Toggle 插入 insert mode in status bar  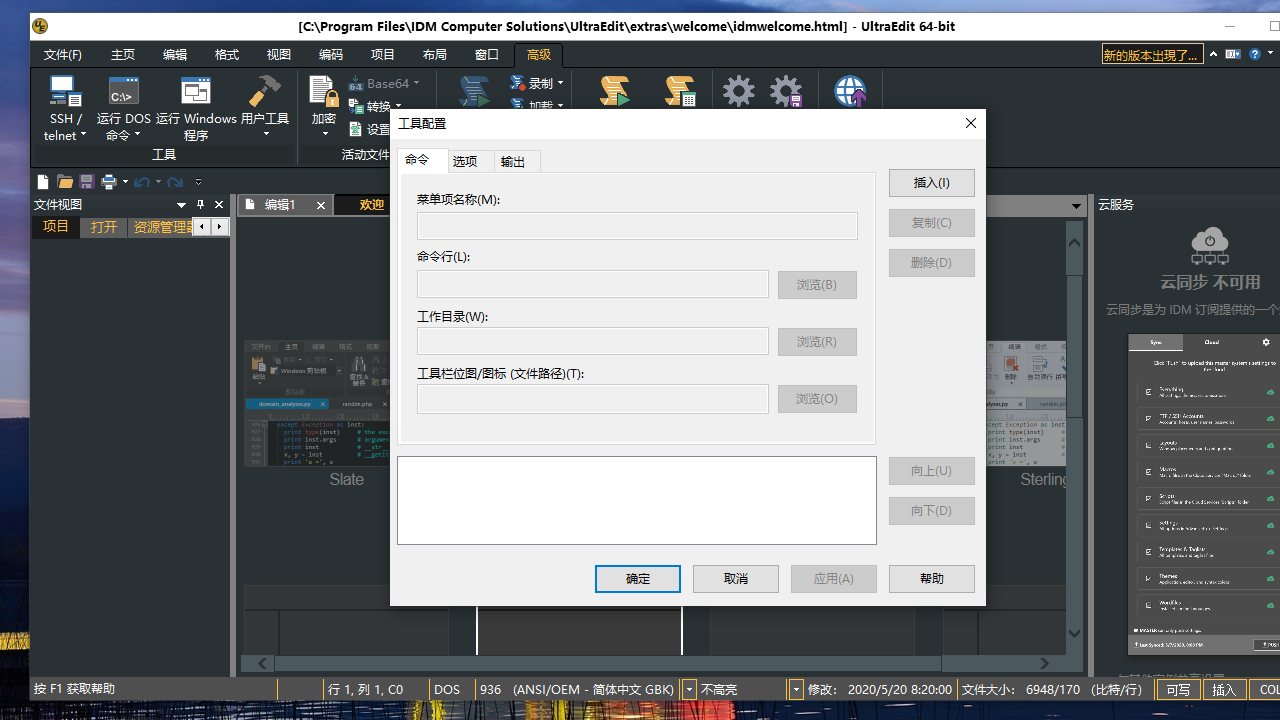click(x=1225, y=689)
